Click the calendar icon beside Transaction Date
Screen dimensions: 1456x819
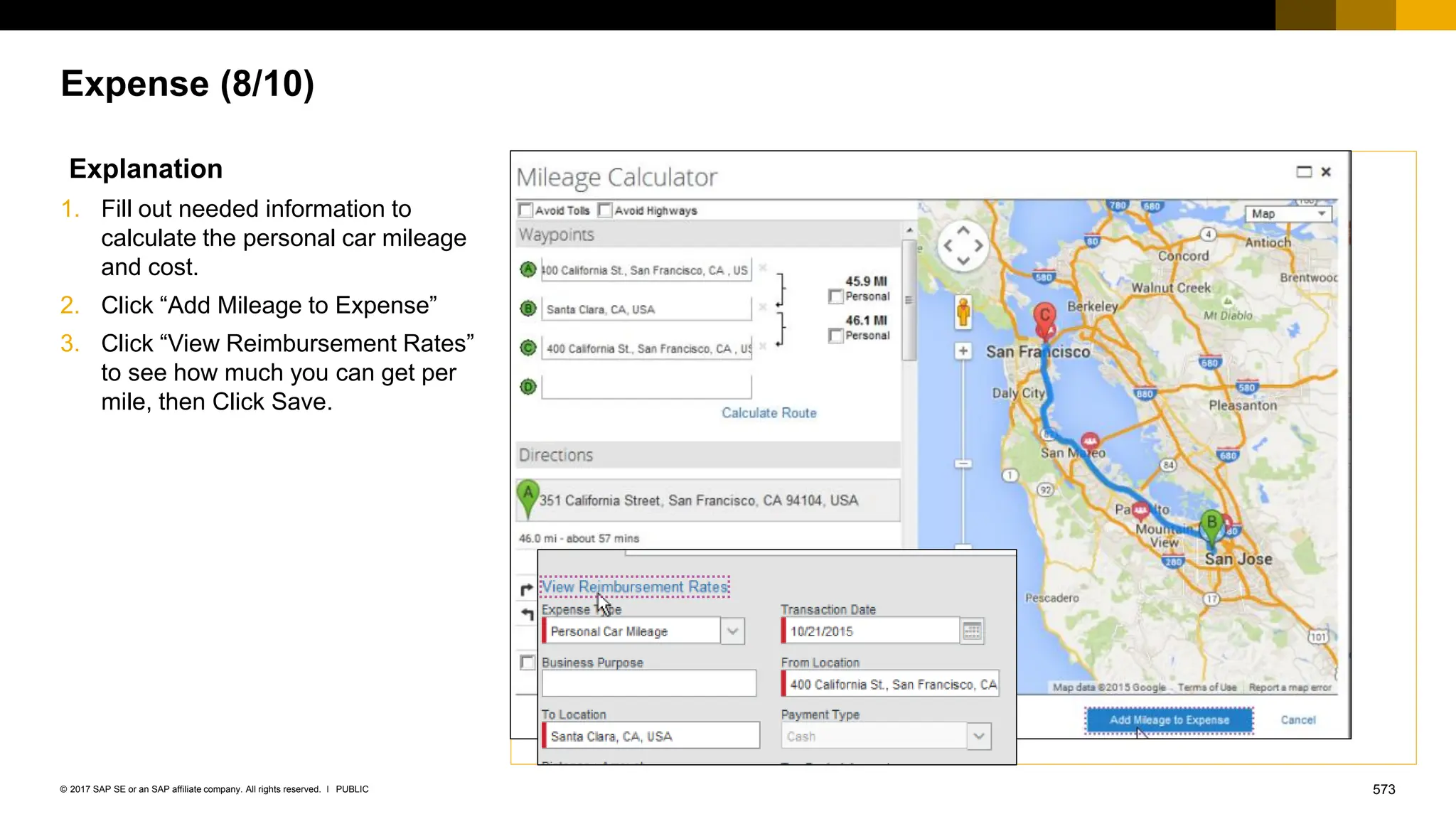pos(972,631)
